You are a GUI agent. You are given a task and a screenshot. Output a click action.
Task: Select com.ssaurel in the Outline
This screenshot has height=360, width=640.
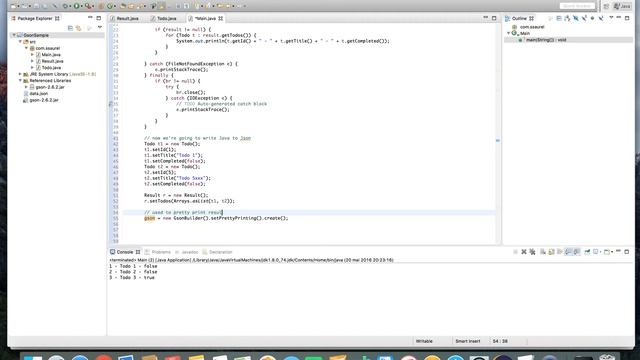532,27
